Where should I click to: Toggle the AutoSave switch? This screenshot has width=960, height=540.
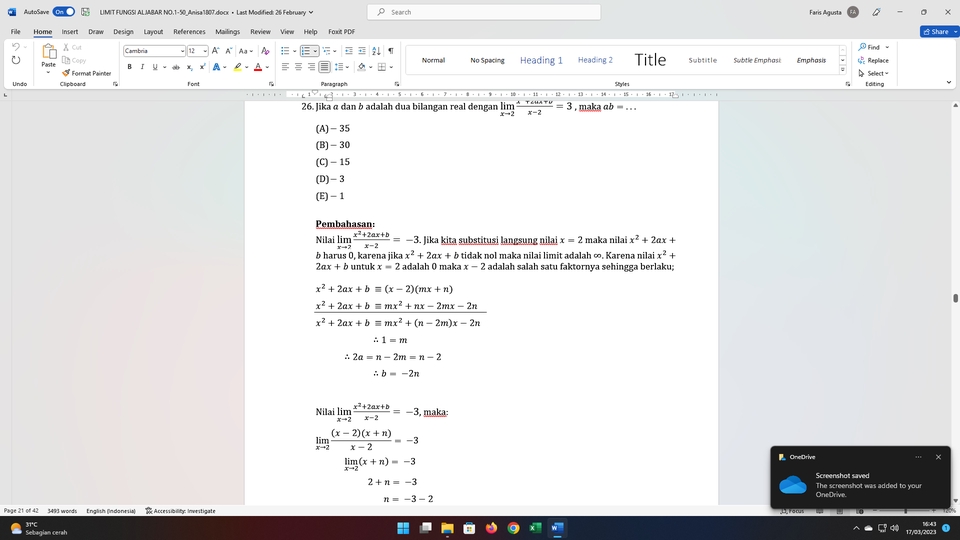click(64, 12)
